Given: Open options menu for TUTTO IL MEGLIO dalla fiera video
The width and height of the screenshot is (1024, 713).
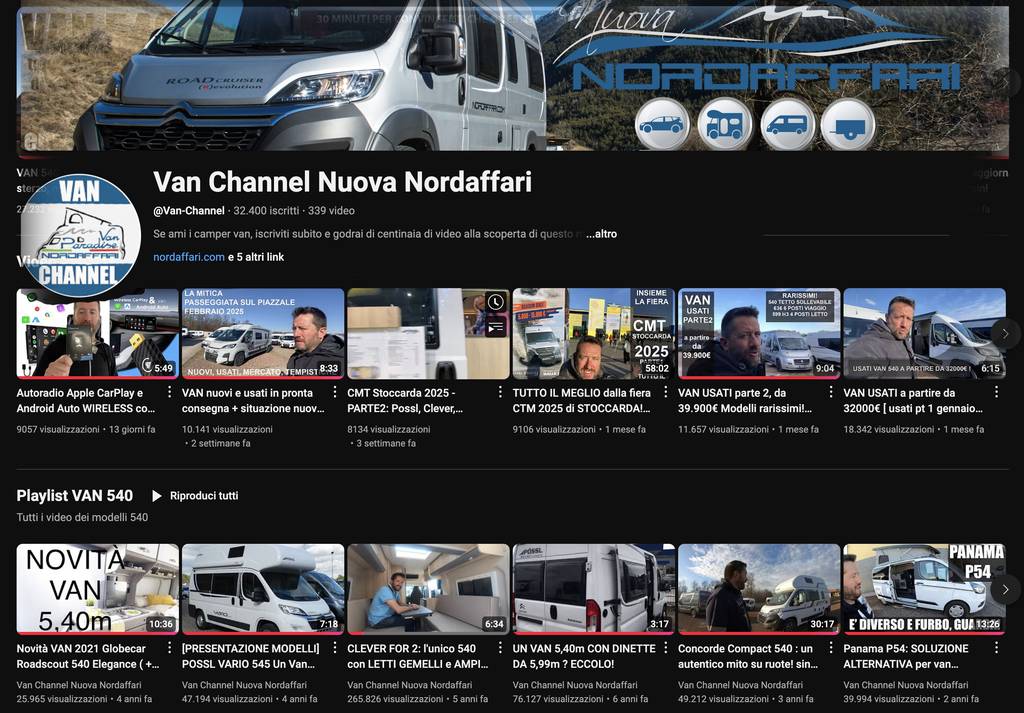Looking at the screenshot, I should [x=665, y=392].
